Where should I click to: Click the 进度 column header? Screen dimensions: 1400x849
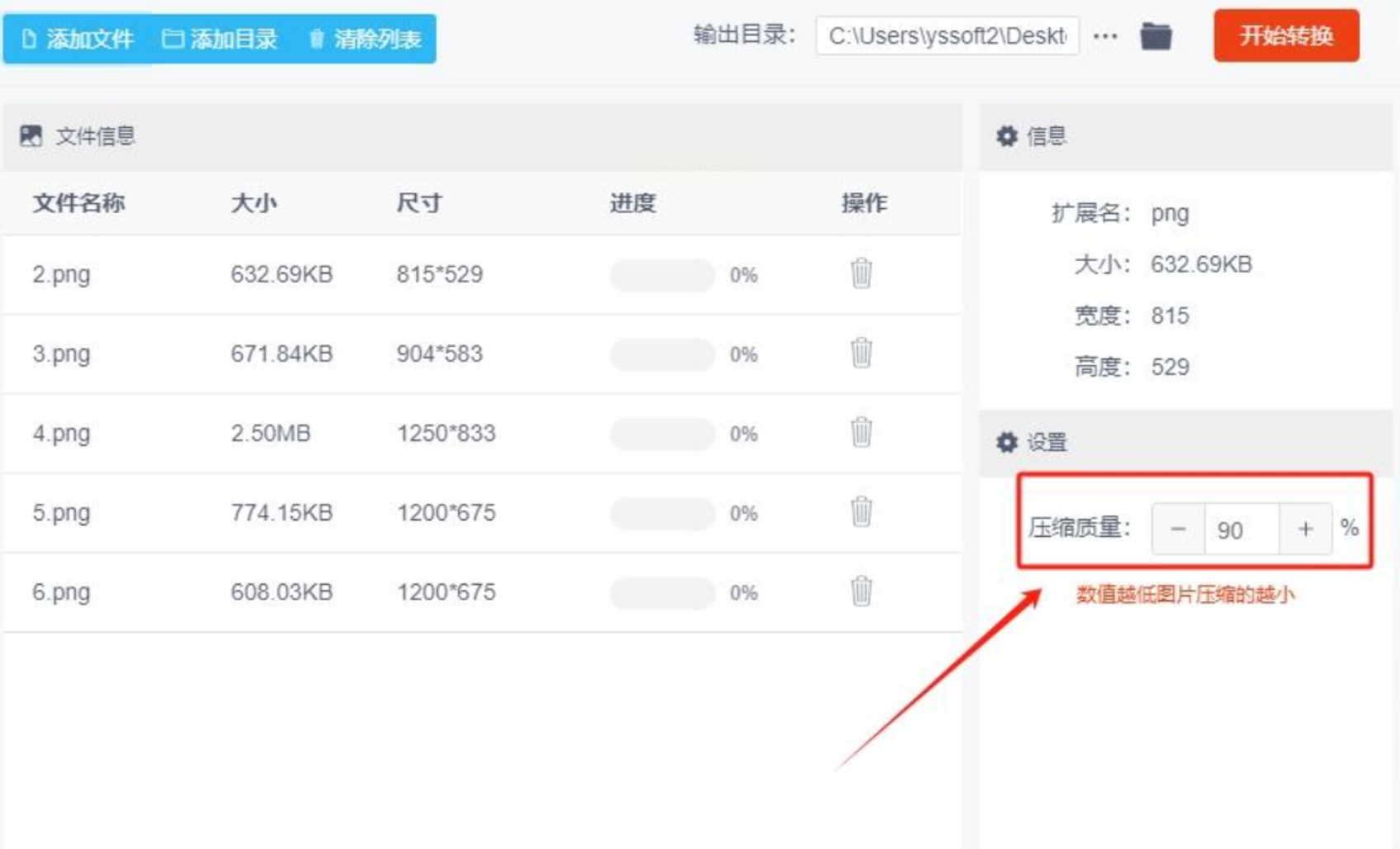pos(633,202)
